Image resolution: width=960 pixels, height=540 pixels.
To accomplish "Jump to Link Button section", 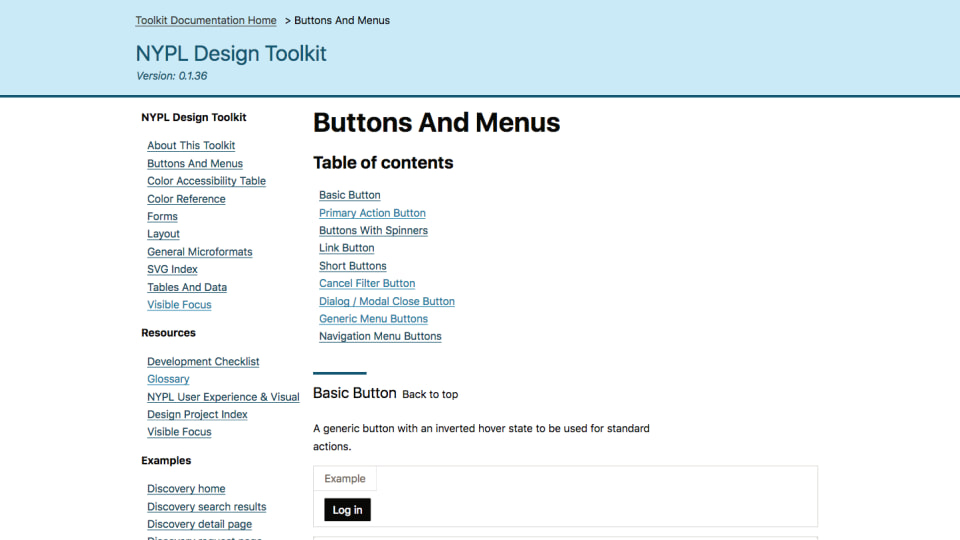I will click(x=347, y=248).
